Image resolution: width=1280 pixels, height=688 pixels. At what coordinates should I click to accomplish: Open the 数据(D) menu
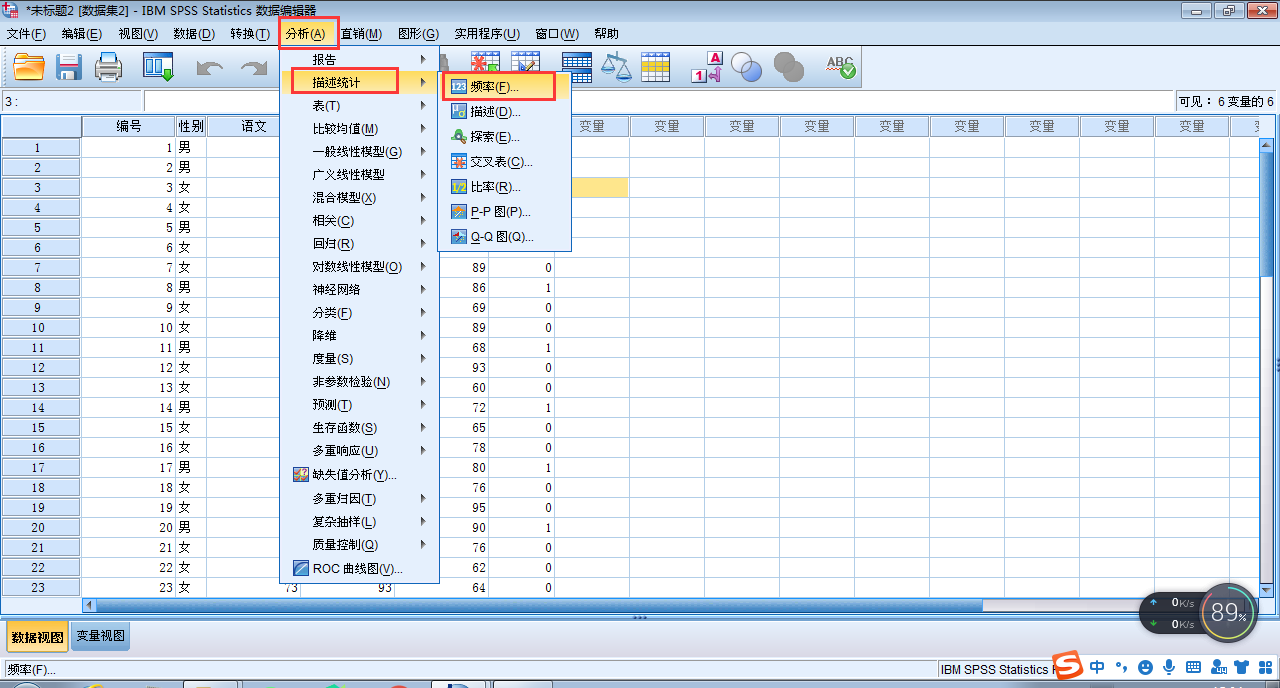pyautogui.click(x=194, y=33)
